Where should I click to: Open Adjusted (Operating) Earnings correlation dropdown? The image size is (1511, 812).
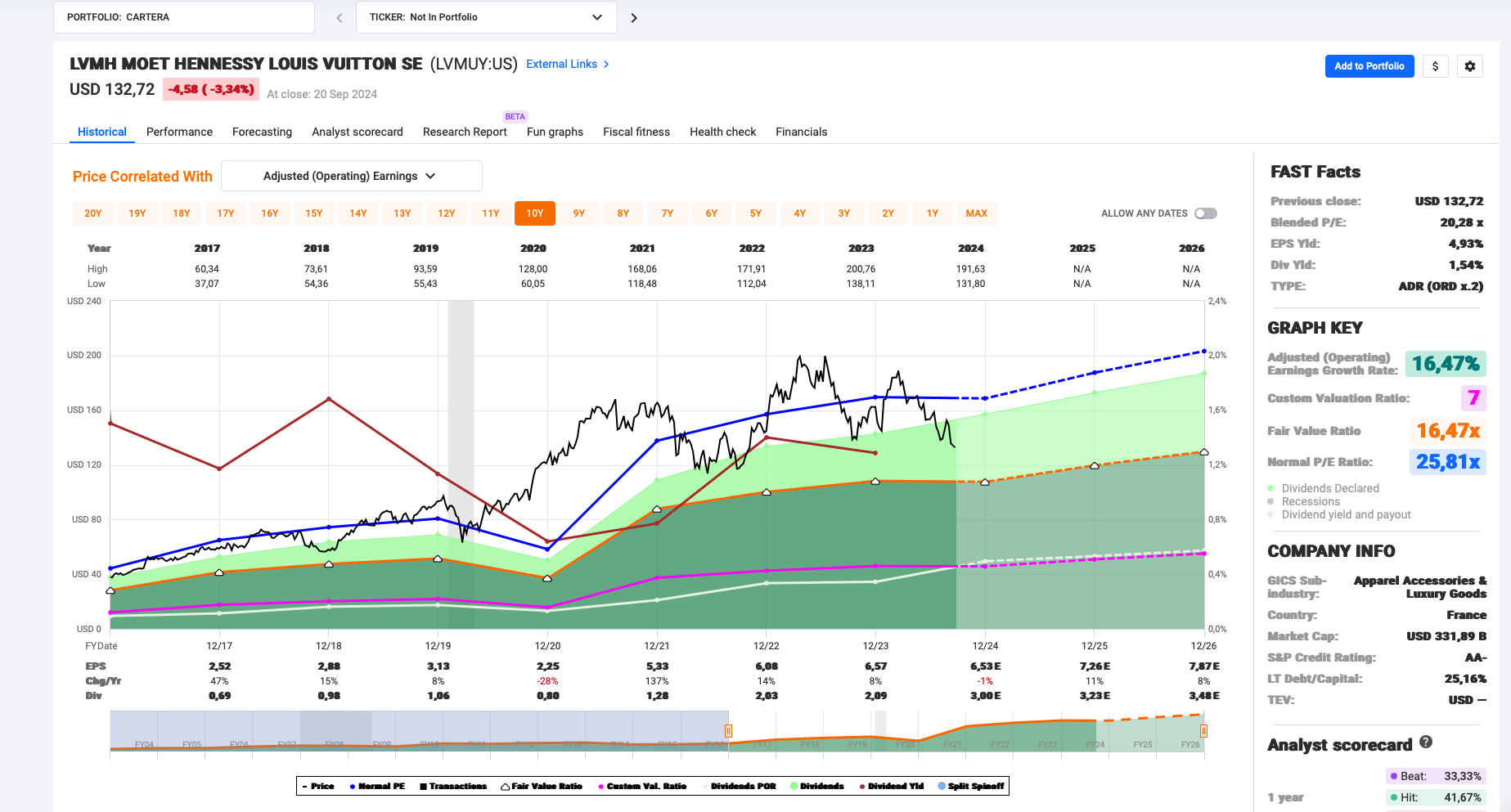coord(352,176)
